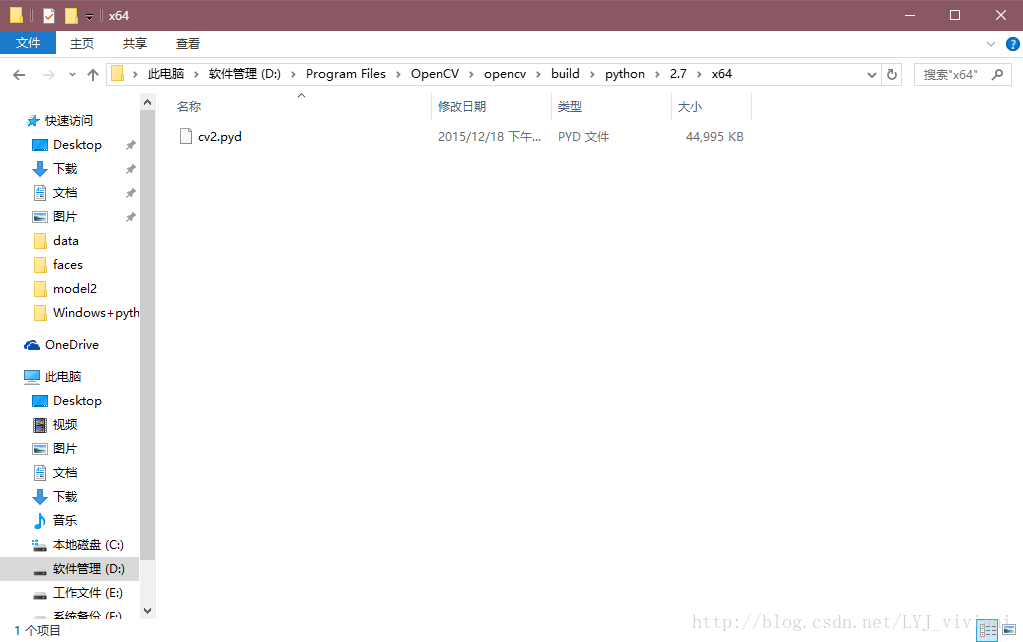Click opencv breadcrumb segment
Image resolution: width=1023 pixels, height=642 pixels.
click(x=505, y=74)
